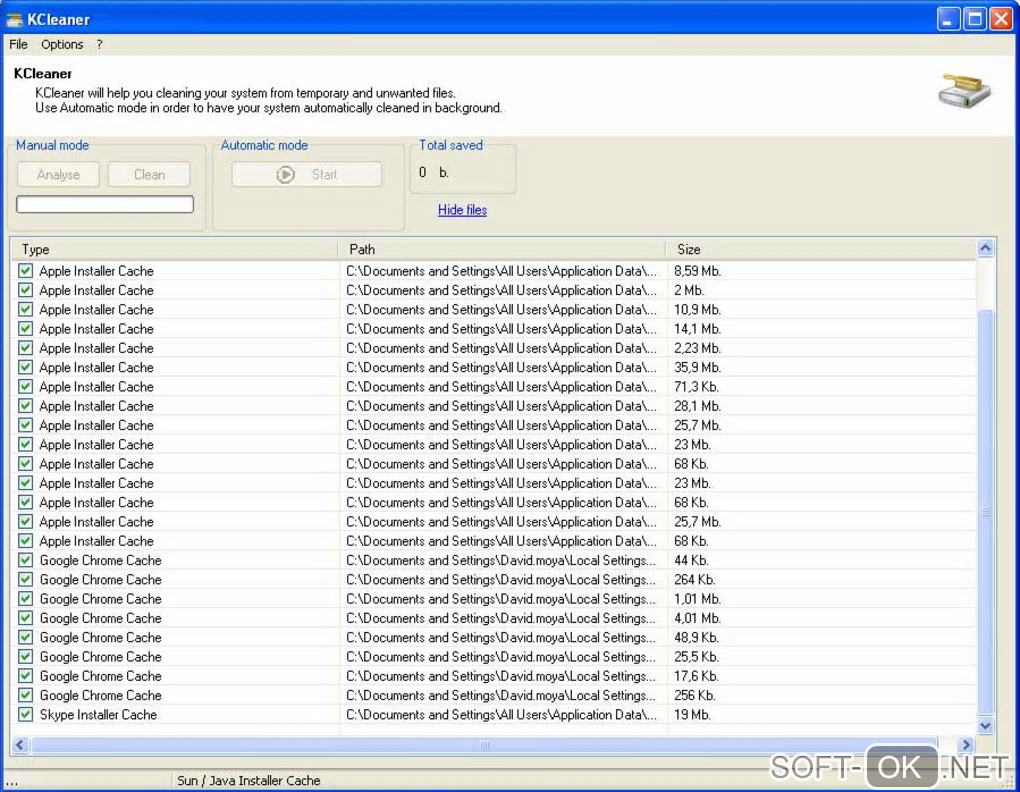Image resolution: width=1020 pixels, height=792 pixels.
Task: Select the size cell '19 Mb.'
Action: tap(692, 714)
